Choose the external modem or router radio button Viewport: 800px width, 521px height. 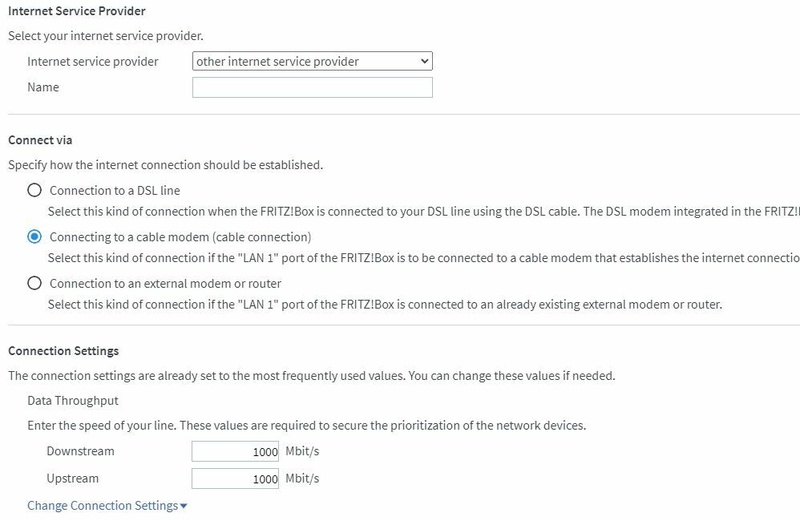35,283
